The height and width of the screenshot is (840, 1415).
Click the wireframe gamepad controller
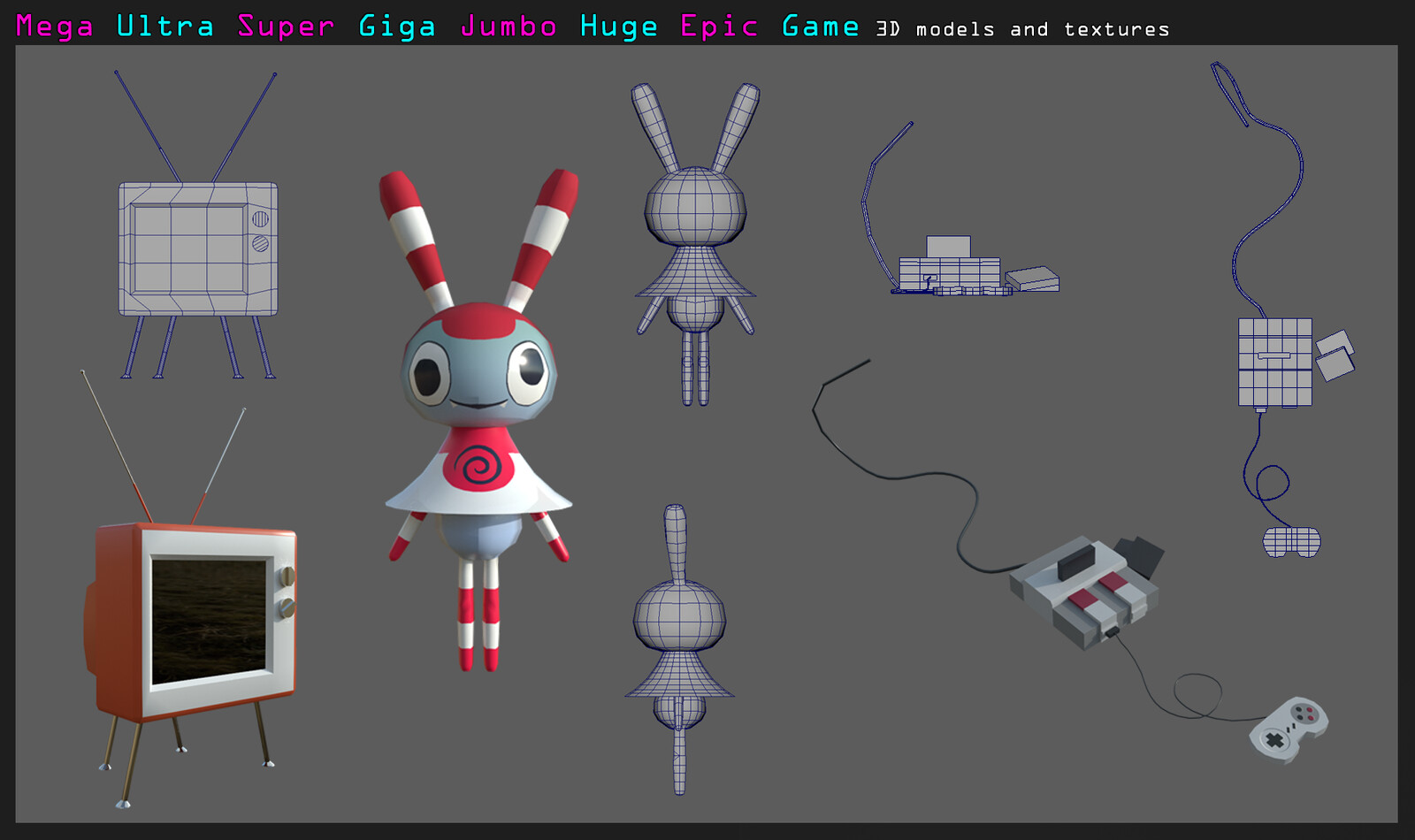point(1291,542)
